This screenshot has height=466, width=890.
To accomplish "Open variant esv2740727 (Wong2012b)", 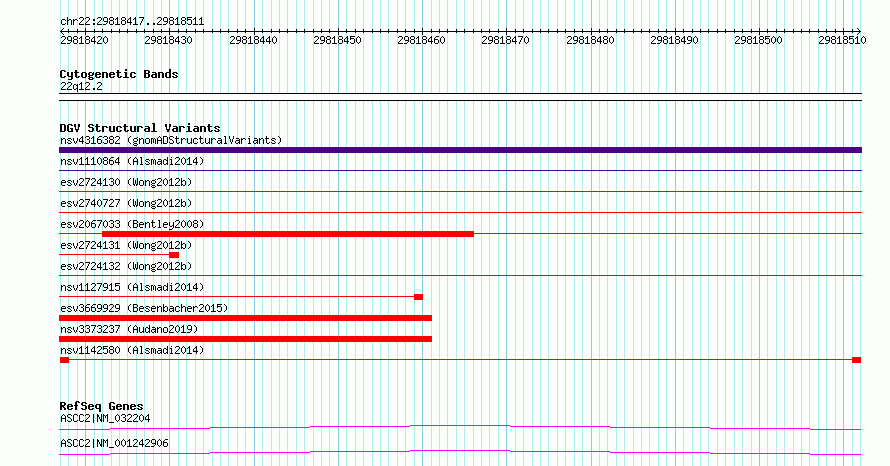I will tap(126, 203).
